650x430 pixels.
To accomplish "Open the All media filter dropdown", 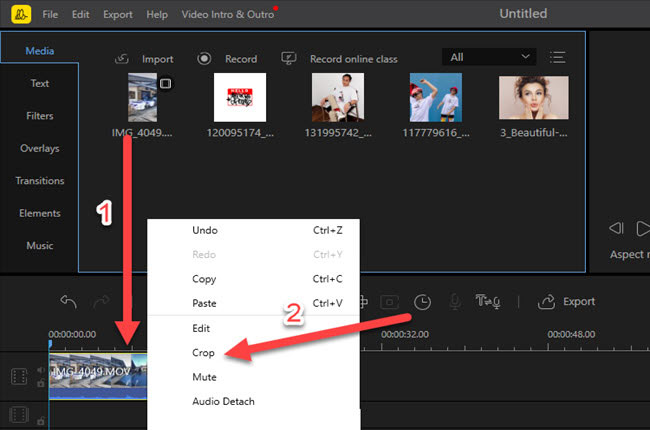I will [489, 57].
